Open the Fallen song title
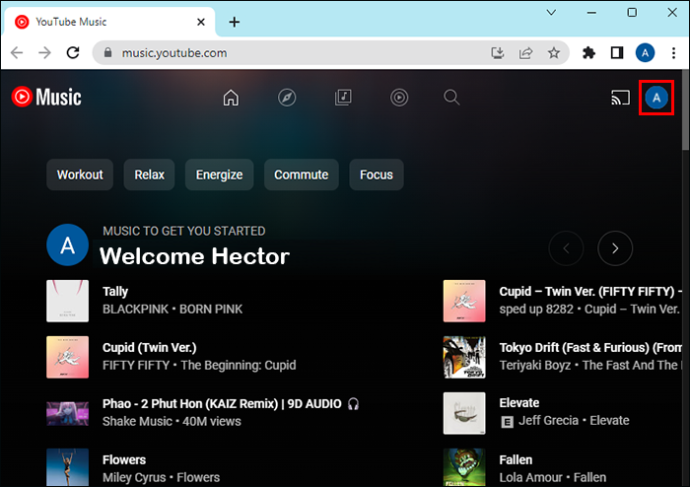The image size is (690, 487). click(x=516, y=460)
